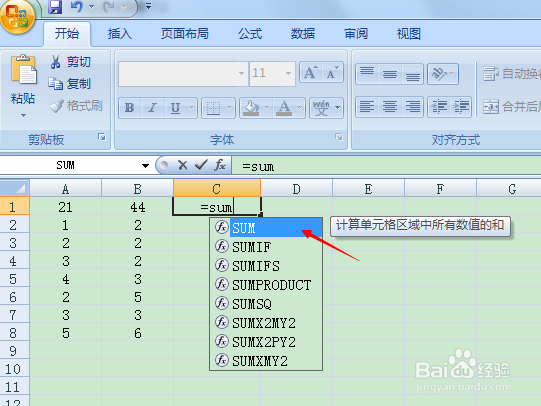
Task: Open text orientation button
Action: [443, 74]
